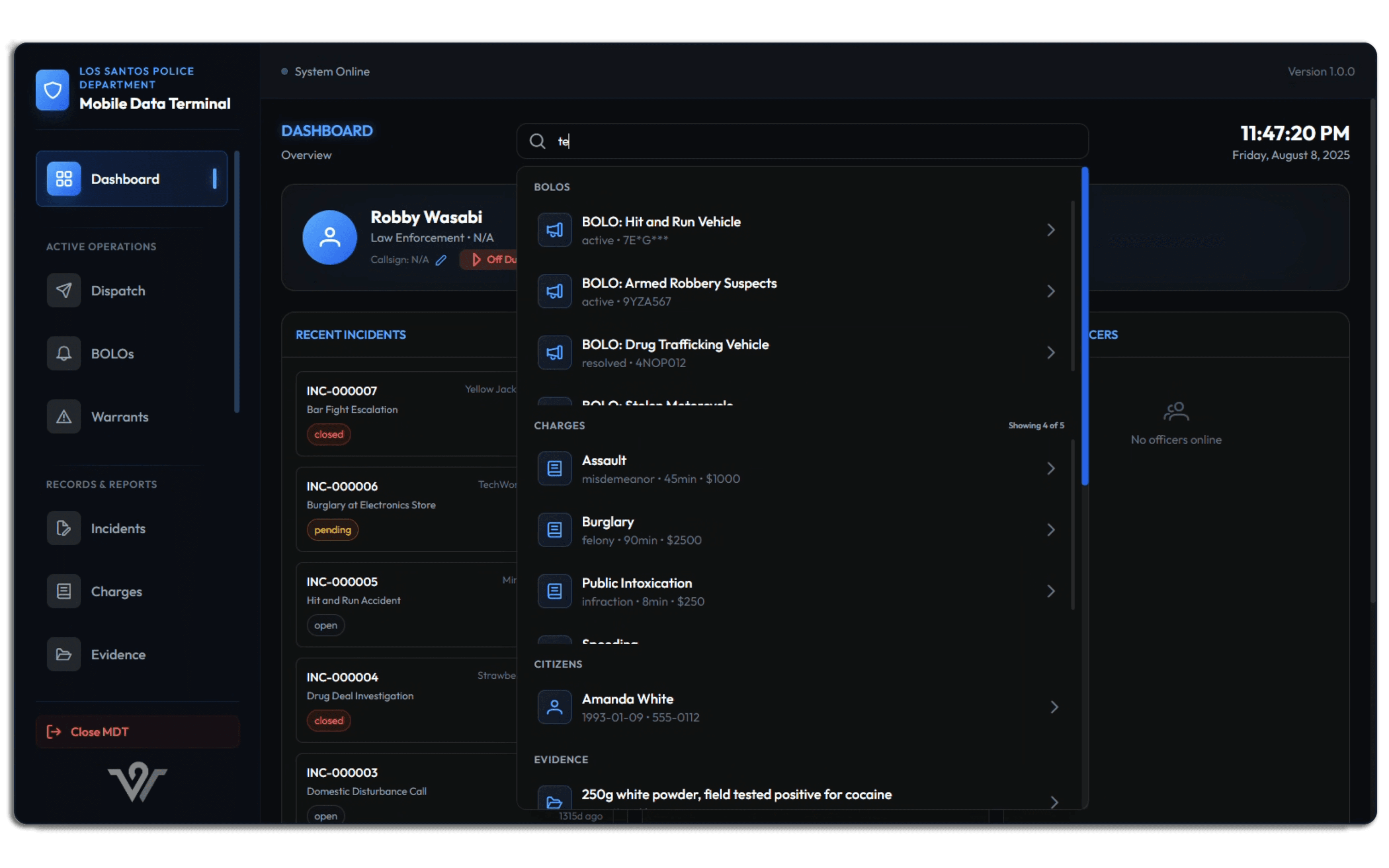Image resolution: width=1389 pixels, height=868 pixels.
Task: Open chevron for BOLO Armed Robbery Suspects
Action: click(x=1051, y=292)
